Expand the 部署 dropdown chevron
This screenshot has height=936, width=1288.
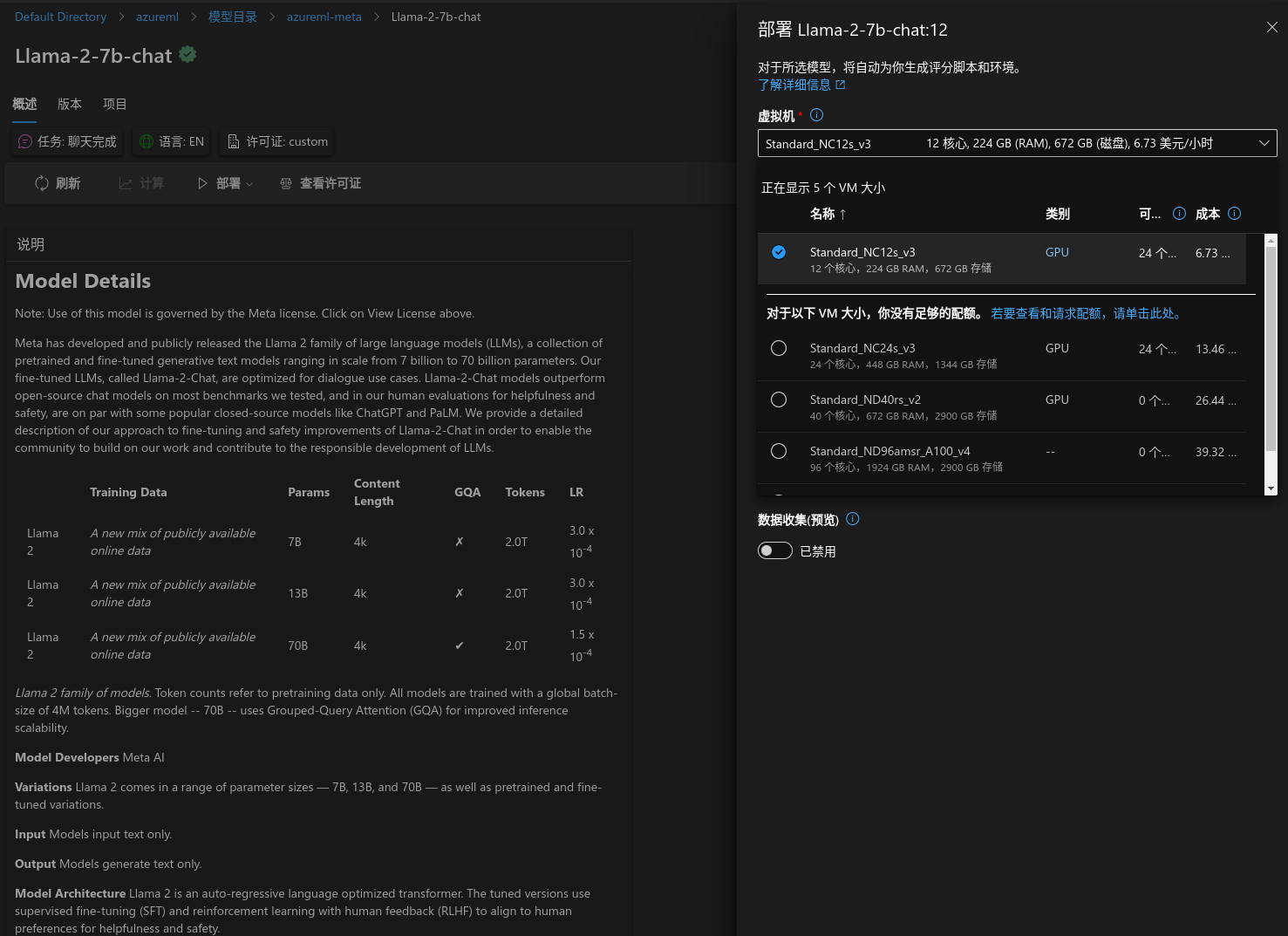tap(249, 184)
